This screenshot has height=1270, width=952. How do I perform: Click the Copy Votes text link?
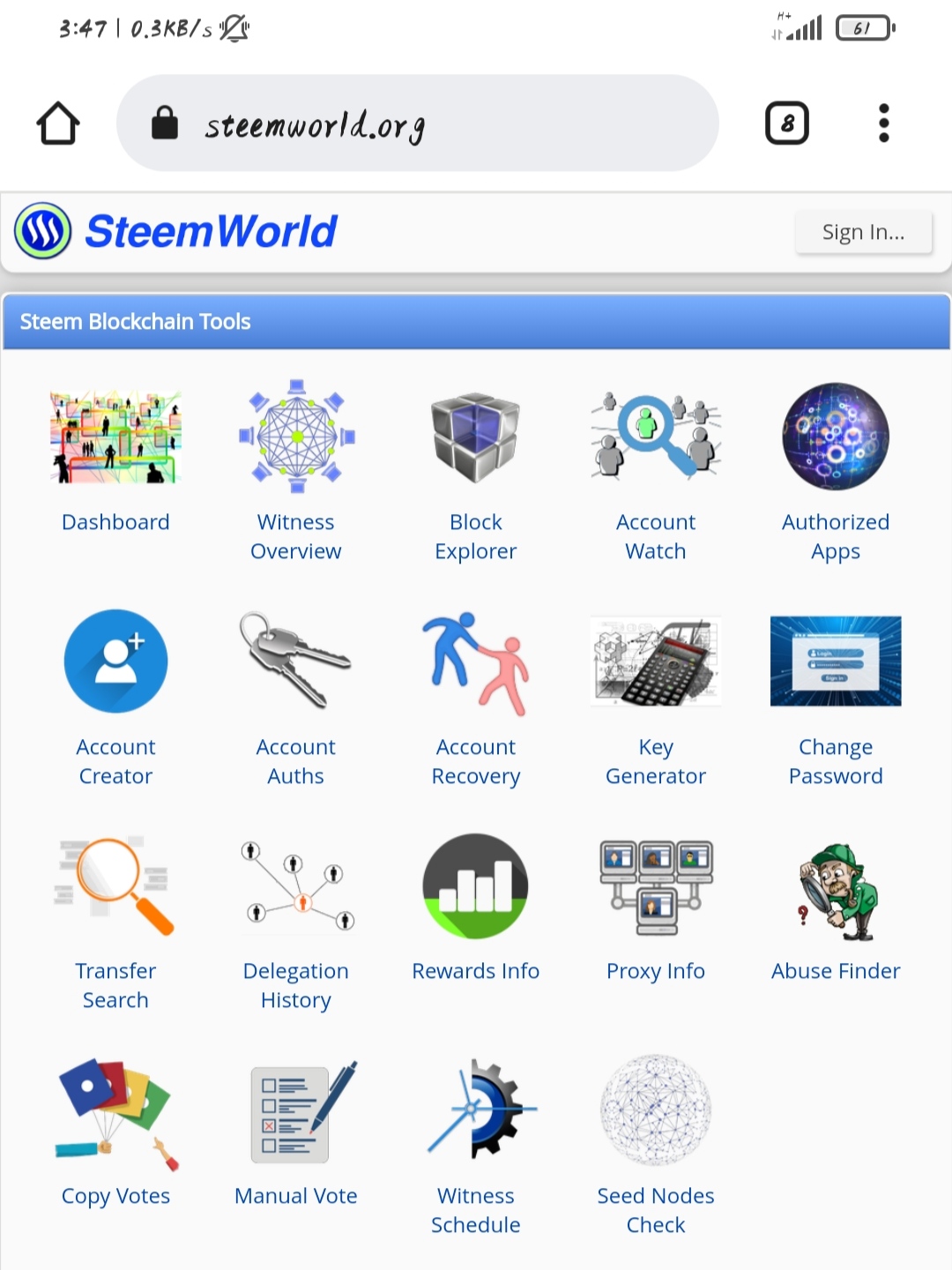coord(115,1196)
